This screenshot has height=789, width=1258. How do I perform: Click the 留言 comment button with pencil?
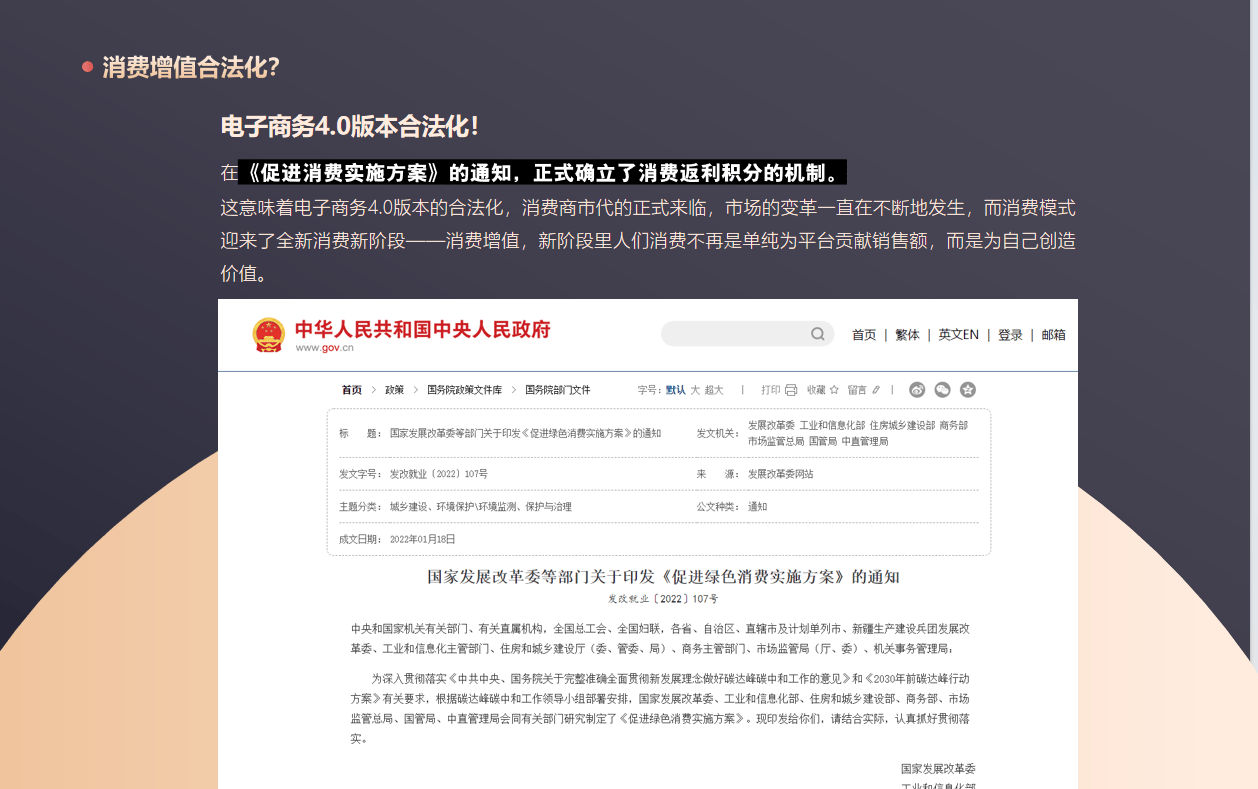point(864,390)
